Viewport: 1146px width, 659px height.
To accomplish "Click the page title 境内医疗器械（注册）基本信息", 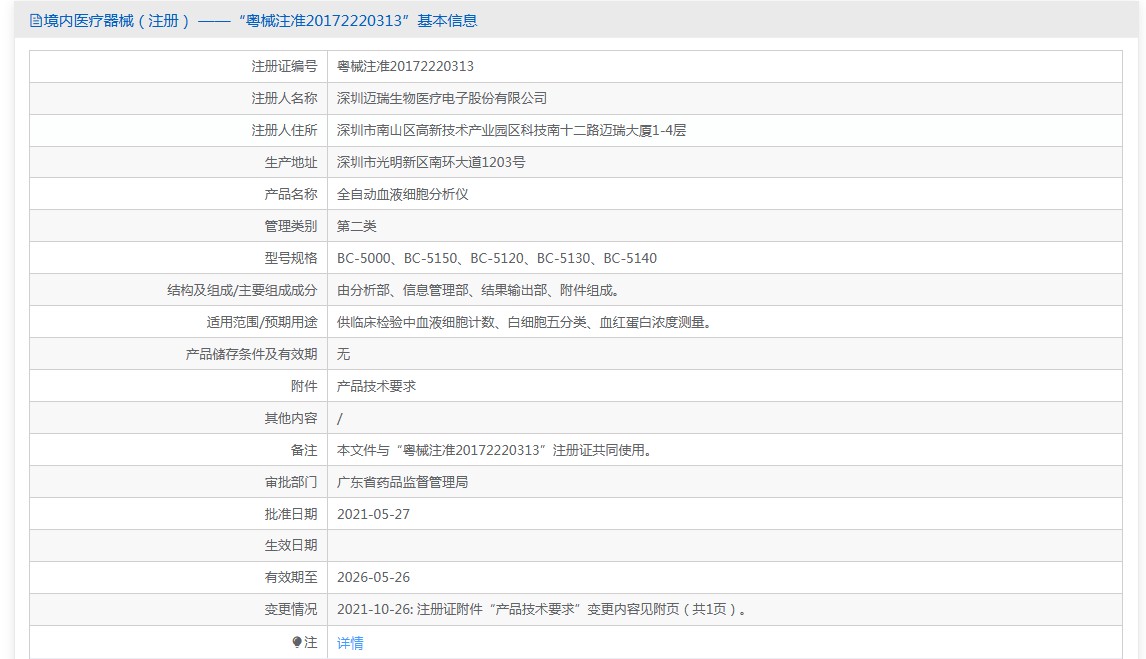I will (260, 20).
